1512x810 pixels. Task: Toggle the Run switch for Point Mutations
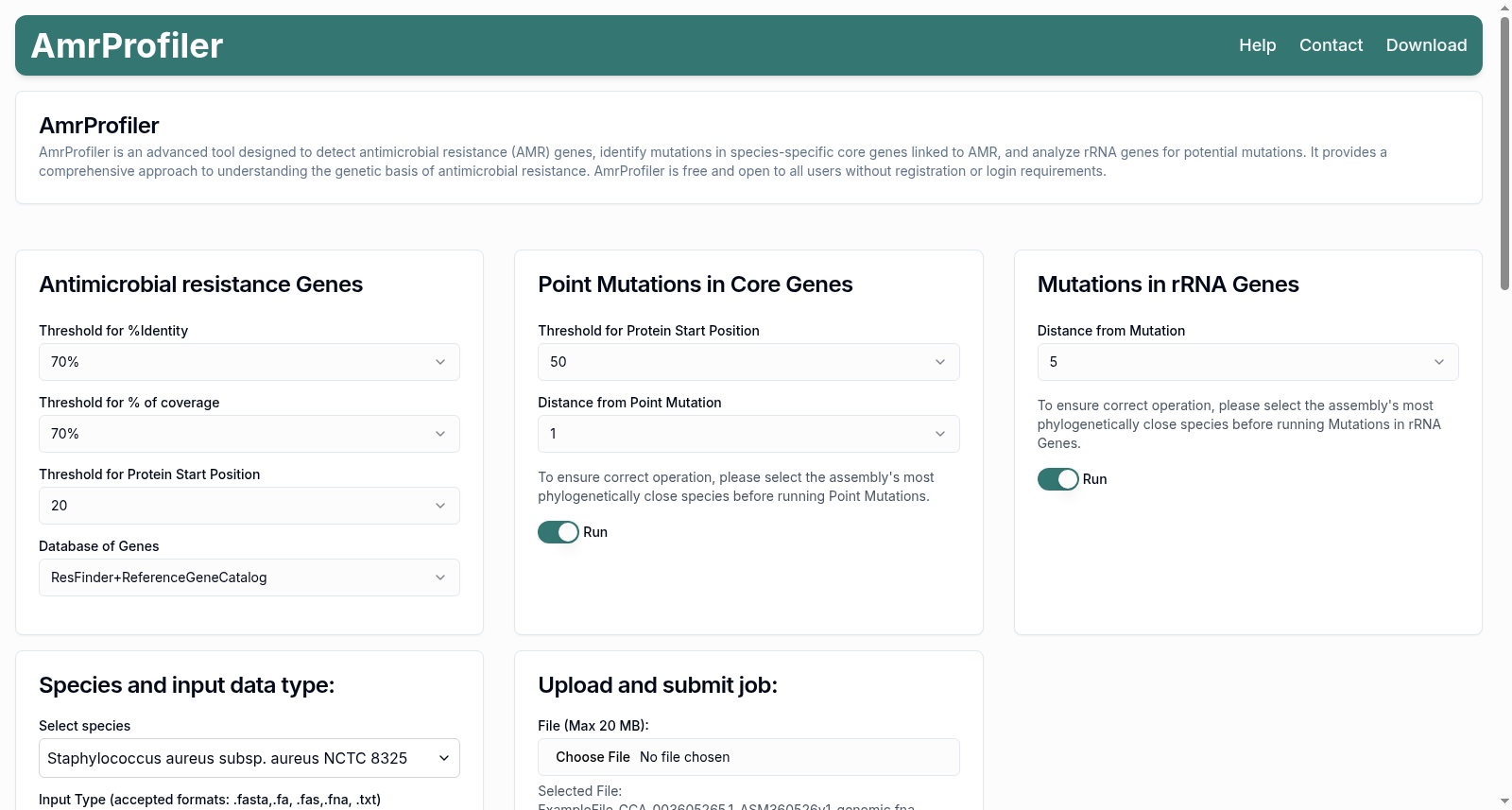click(x=558, y=532)
